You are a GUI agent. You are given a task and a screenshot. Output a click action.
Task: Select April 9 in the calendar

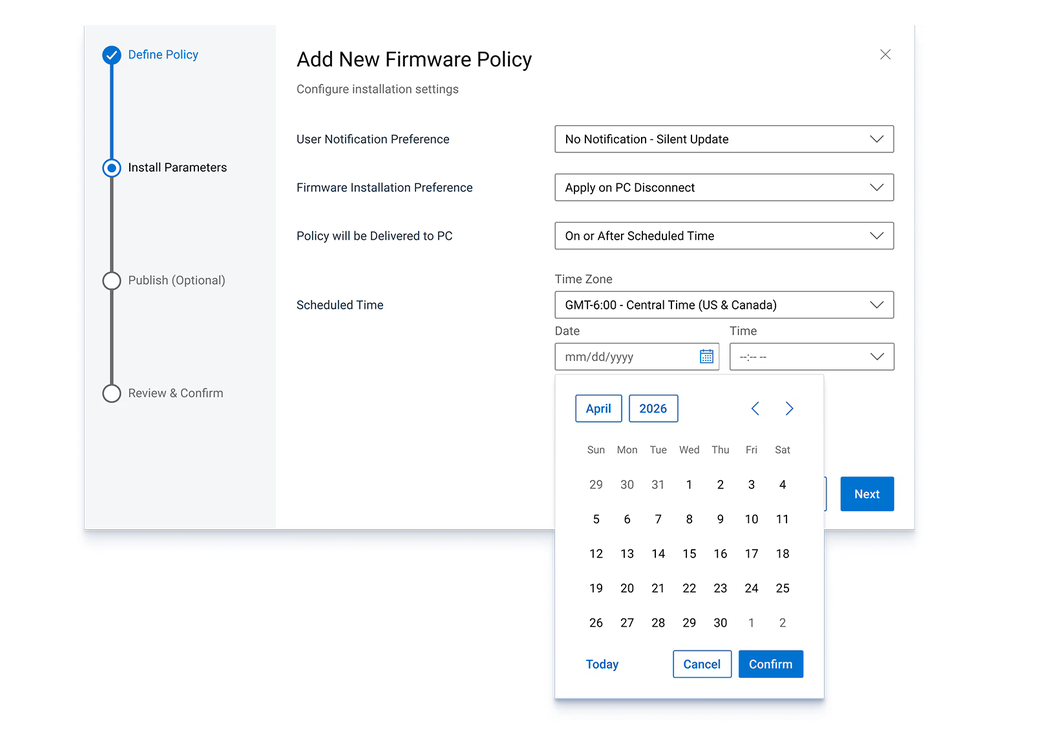click(x=720, y=519)
